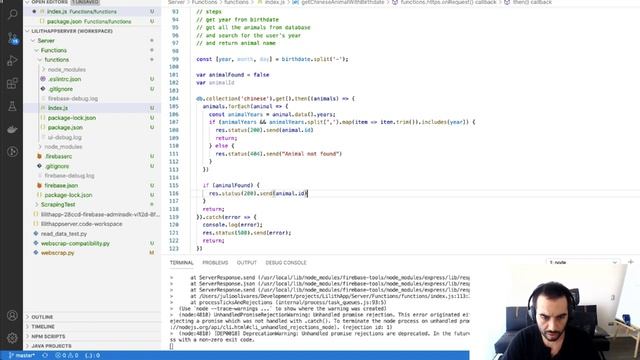
Task: Click the .firebaserc file icon
Action: pyautogui.click(x=40, y=156)
